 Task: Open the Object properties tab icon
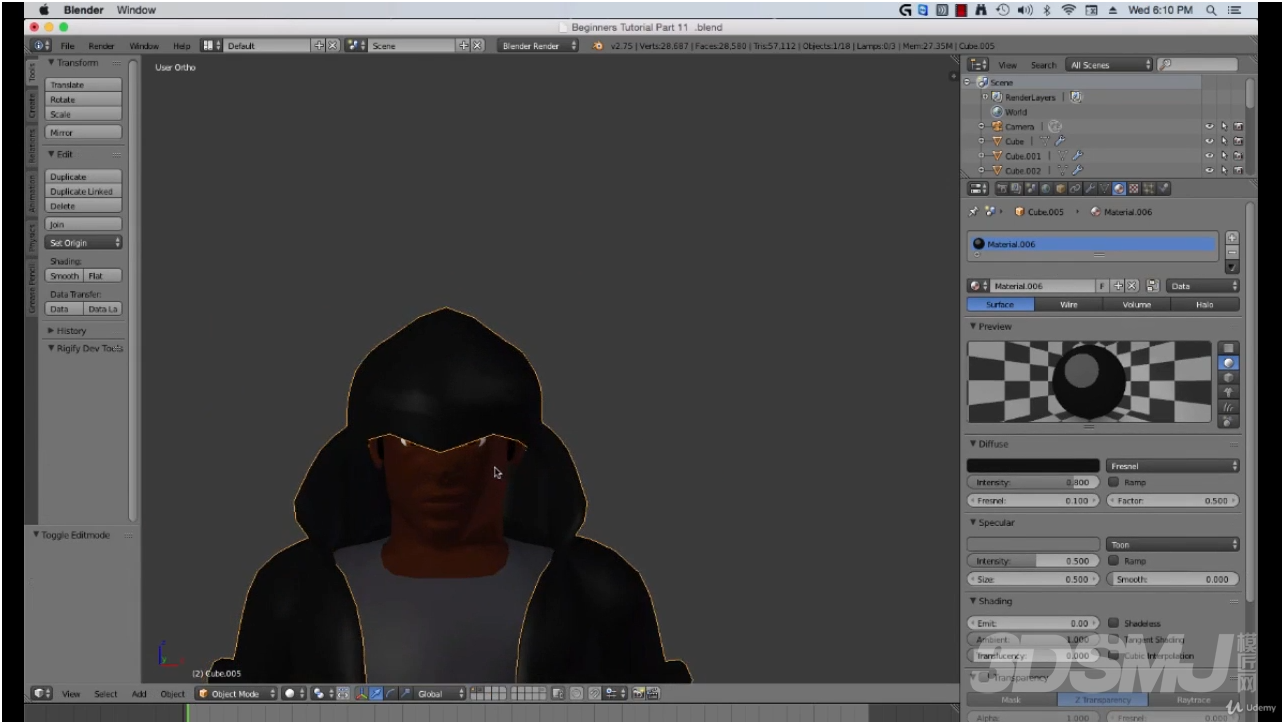[1061, 188]
